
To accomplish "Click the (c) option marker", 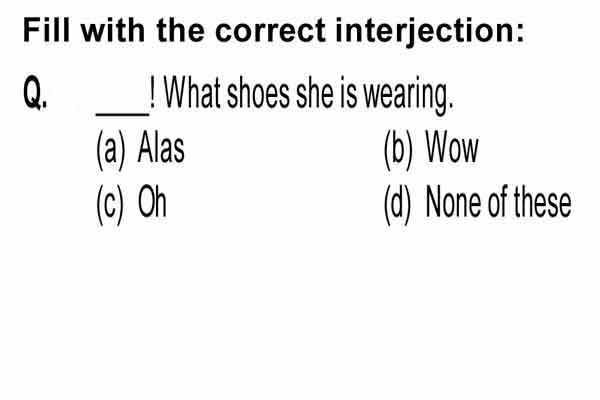I will coord(110,204).
